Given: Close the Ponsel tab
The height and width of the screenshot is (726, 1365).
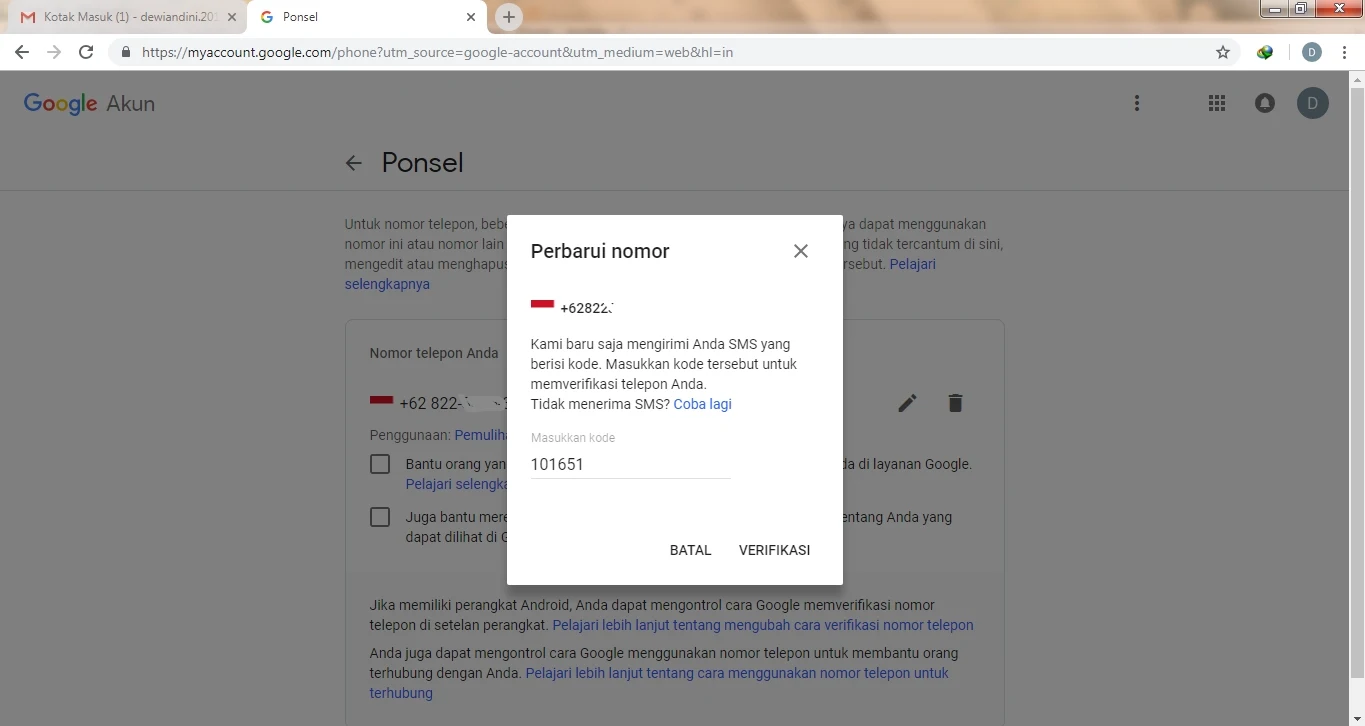Looking at the screenshot, I should pyautogui.click(x=471, y=17).
